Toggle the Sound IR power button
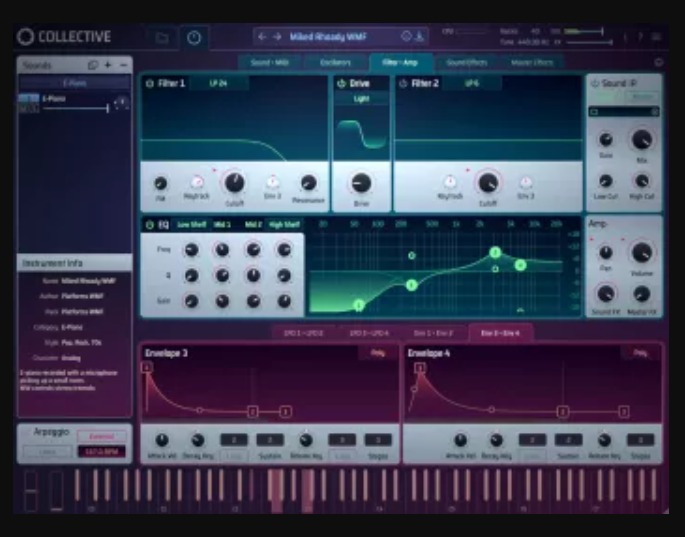 595,83
